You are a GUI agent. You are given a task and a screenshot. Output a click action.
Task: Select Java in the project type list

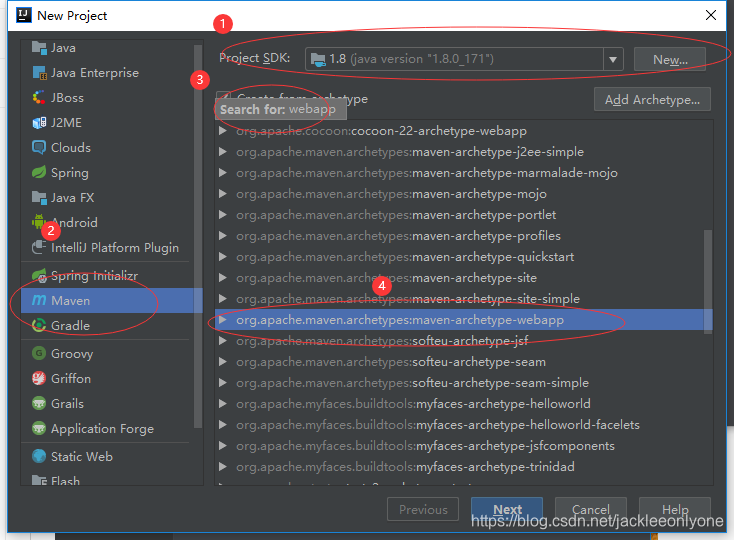(x=107, y=48)
